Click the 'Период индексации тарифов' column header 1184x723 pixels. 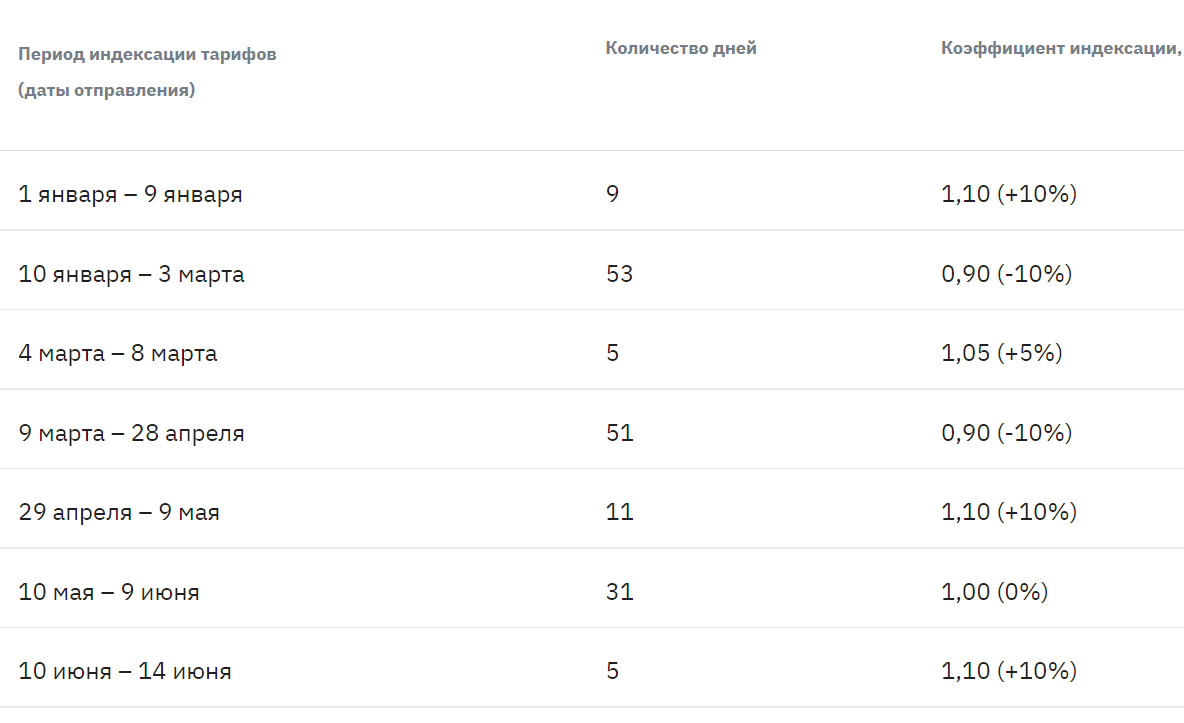tap(147, 55)
